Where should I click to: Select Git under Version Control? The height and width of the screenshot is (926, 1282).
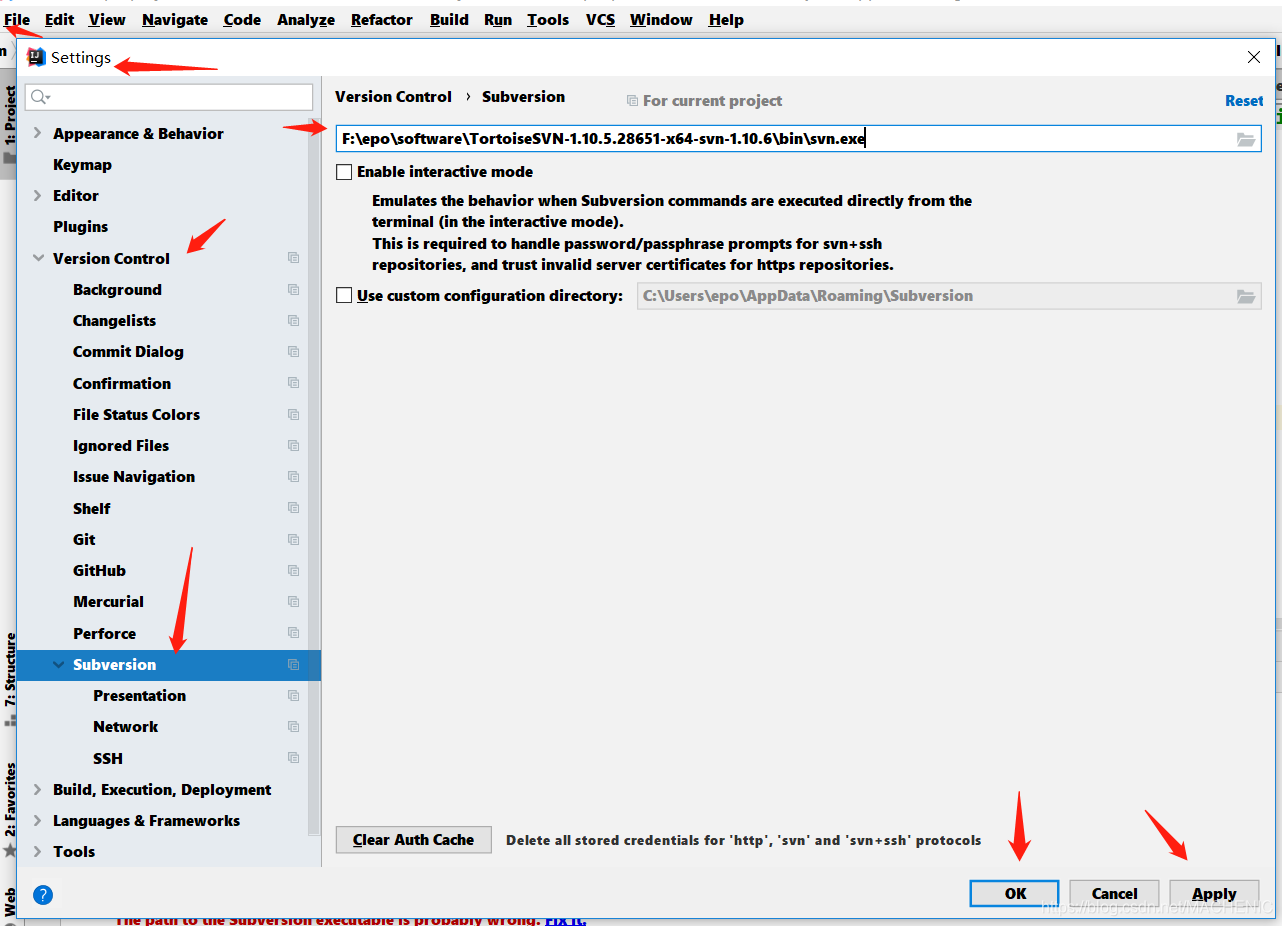pos(84,540)
